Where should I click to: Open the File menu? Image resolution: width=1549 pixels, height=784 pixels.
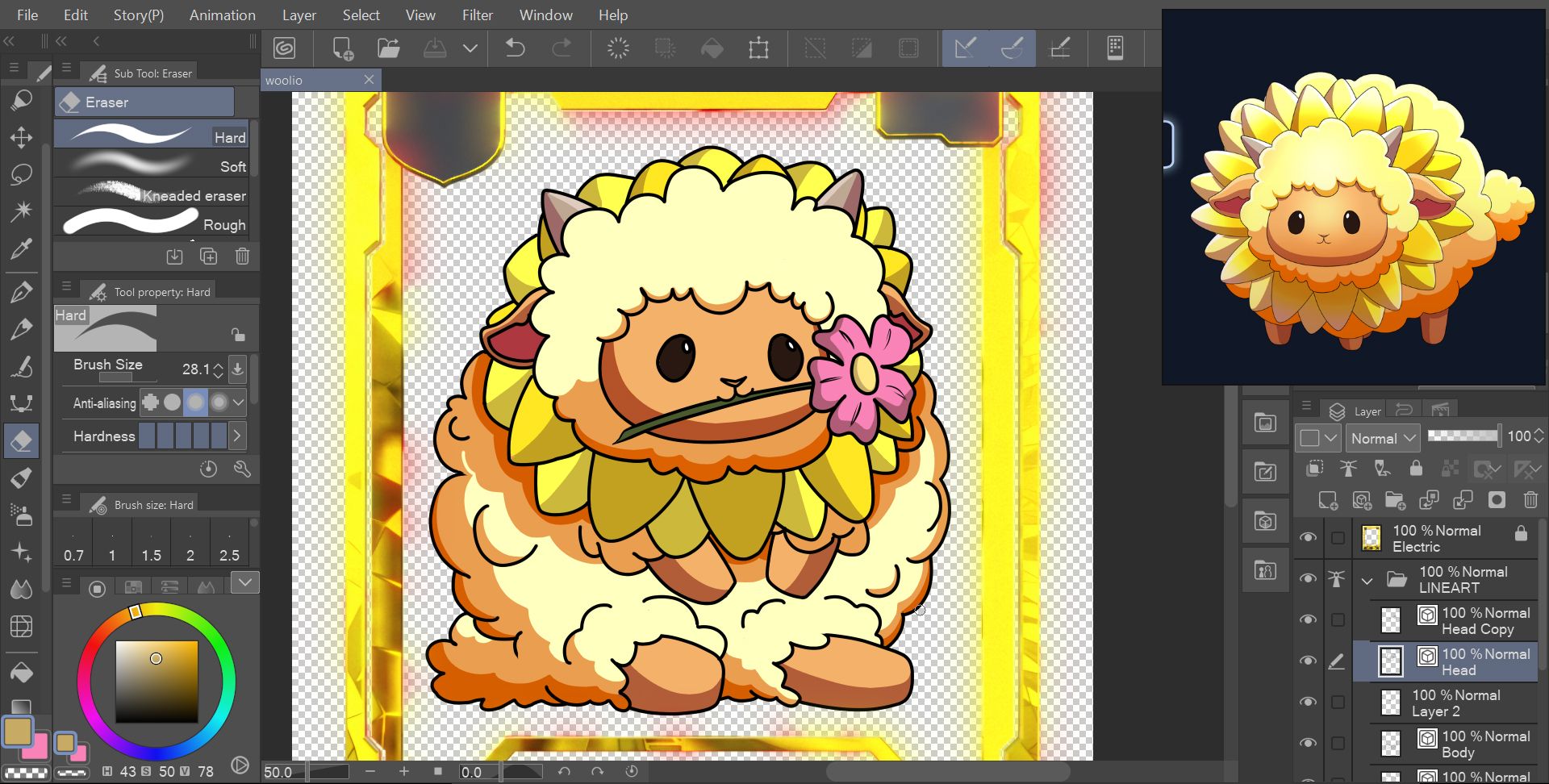click(27, 15)
